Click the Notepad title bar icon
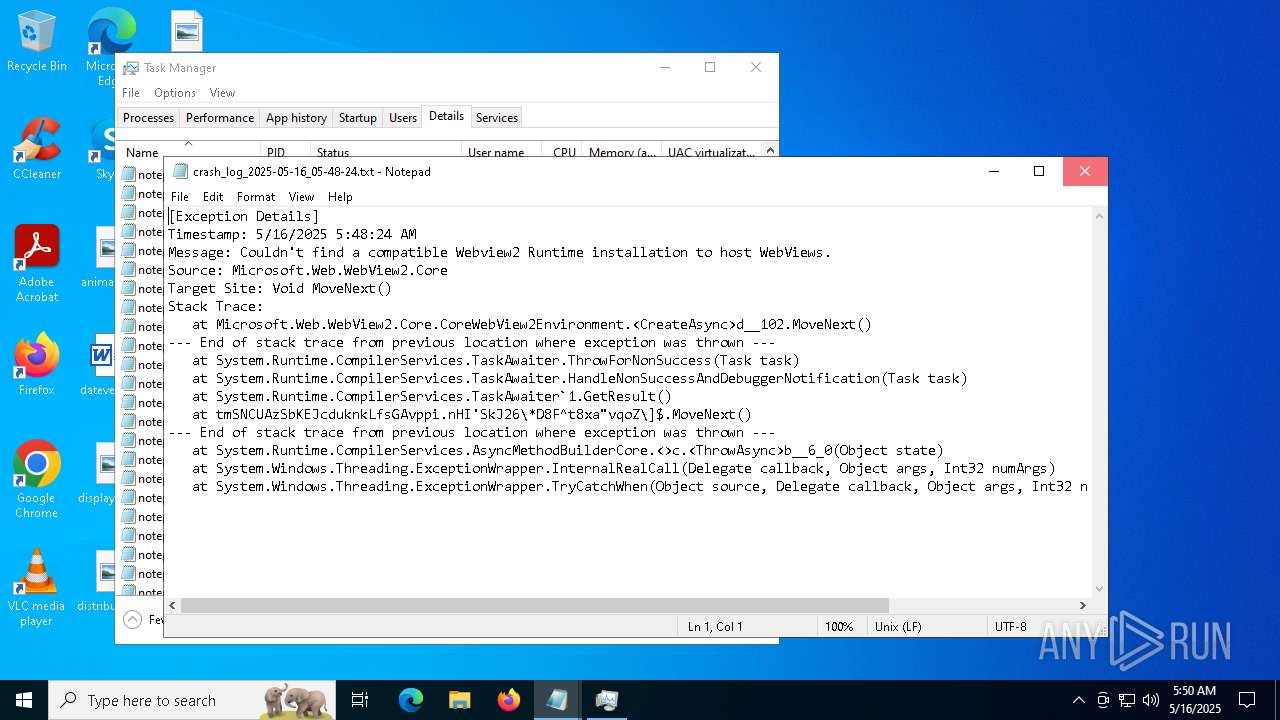 point(180,172)
